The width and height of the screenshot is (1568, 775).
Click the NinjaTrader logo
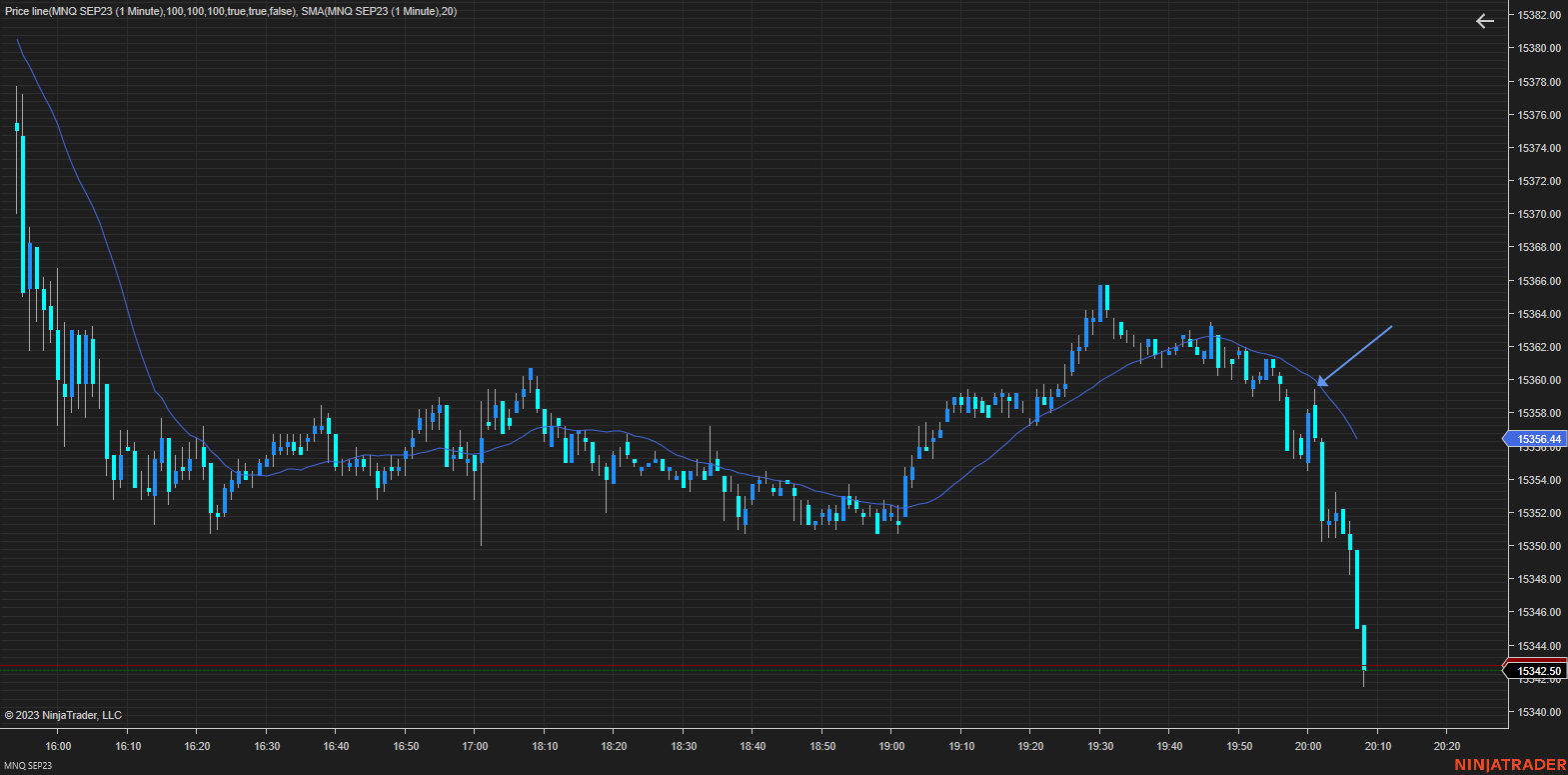1510,765
